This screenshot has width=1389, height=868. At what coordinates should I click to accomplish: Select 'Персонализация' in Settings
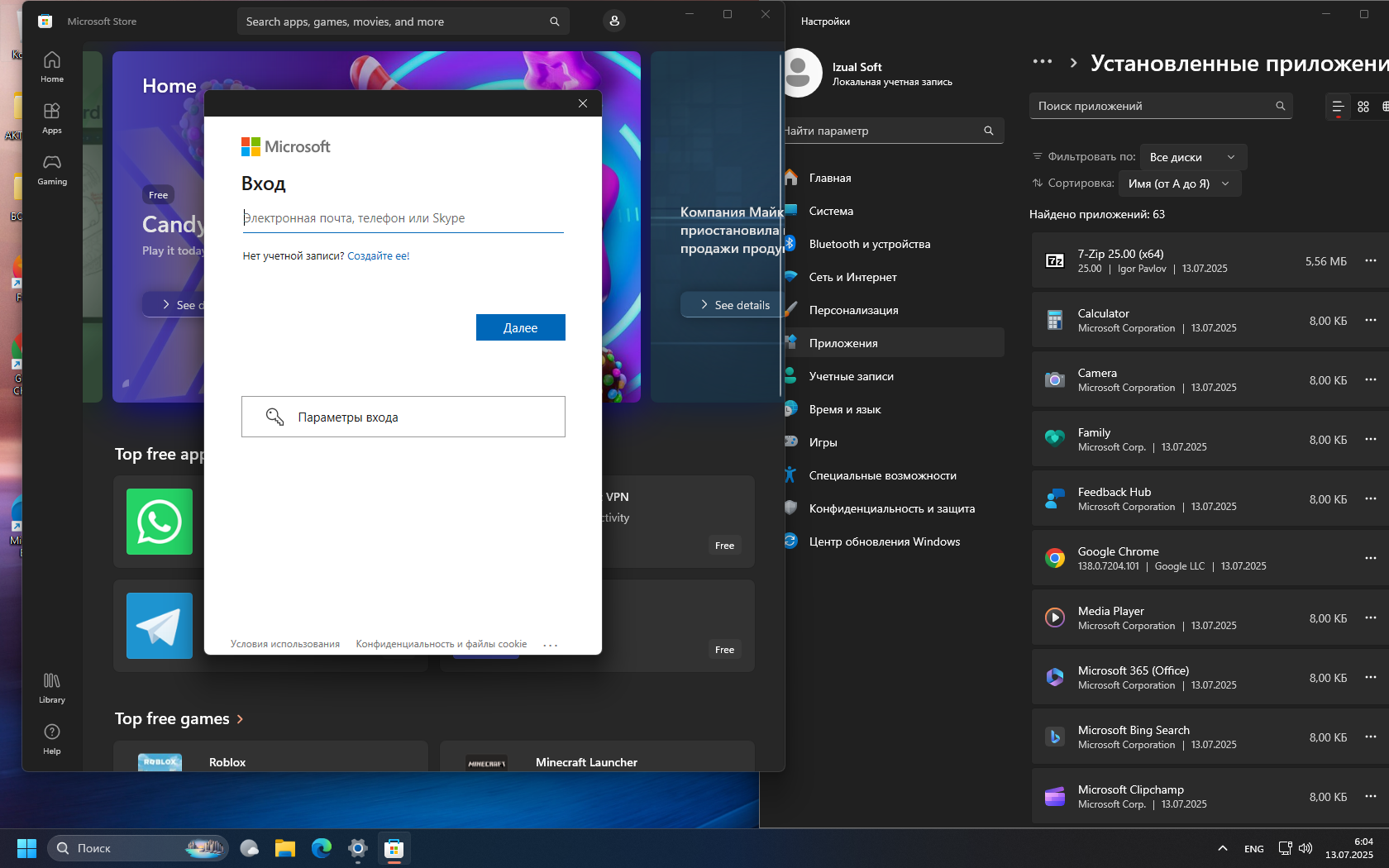894,310
